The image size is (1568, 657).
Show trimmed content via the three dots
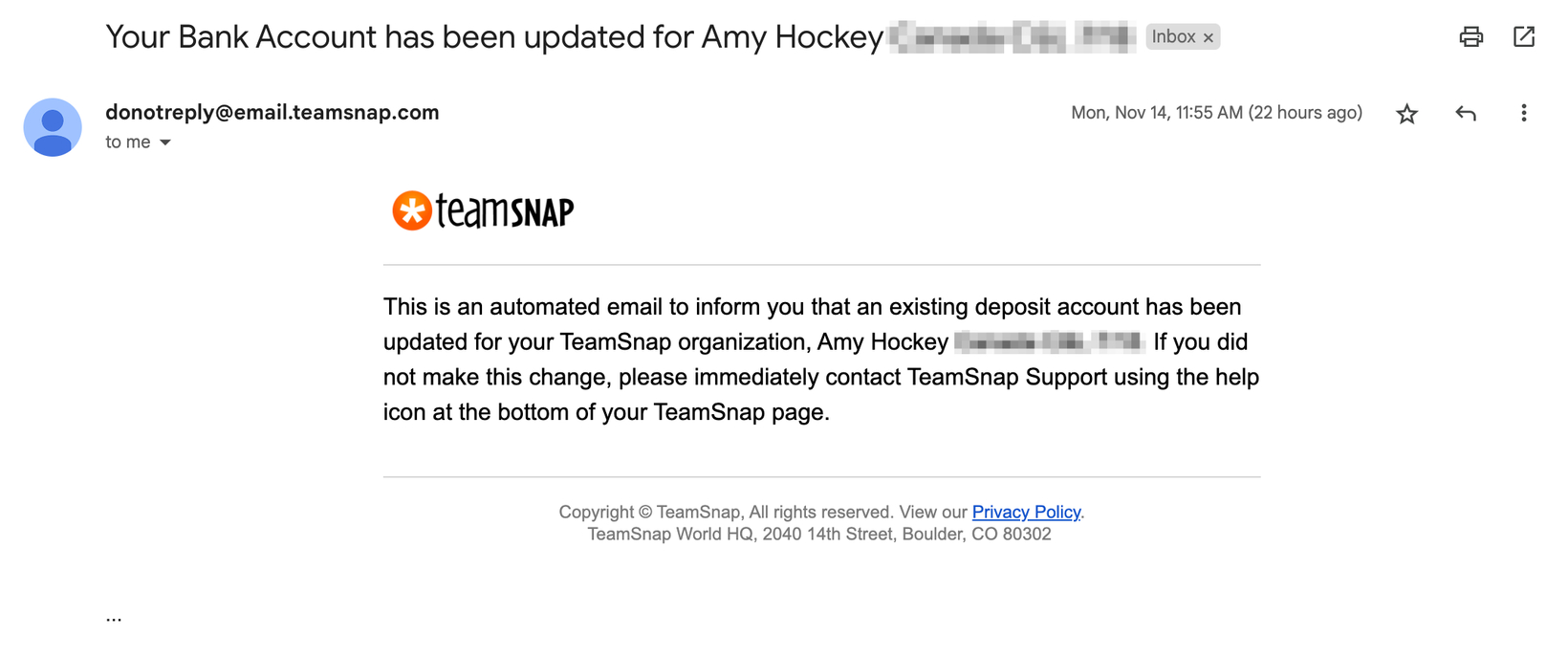pos(114,619)
